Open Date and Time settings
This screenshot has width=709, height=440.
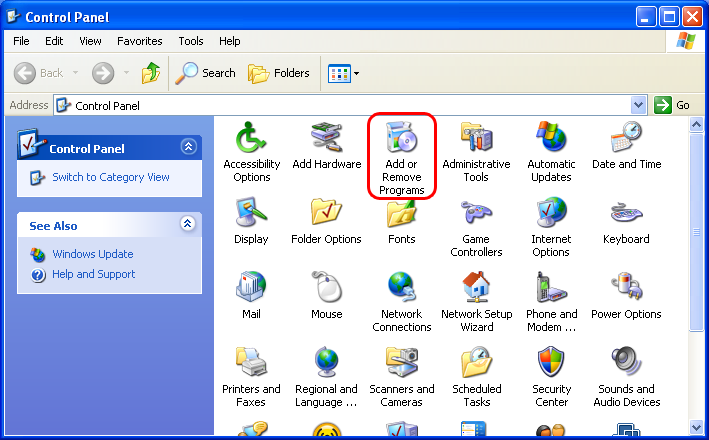point(626,146)
